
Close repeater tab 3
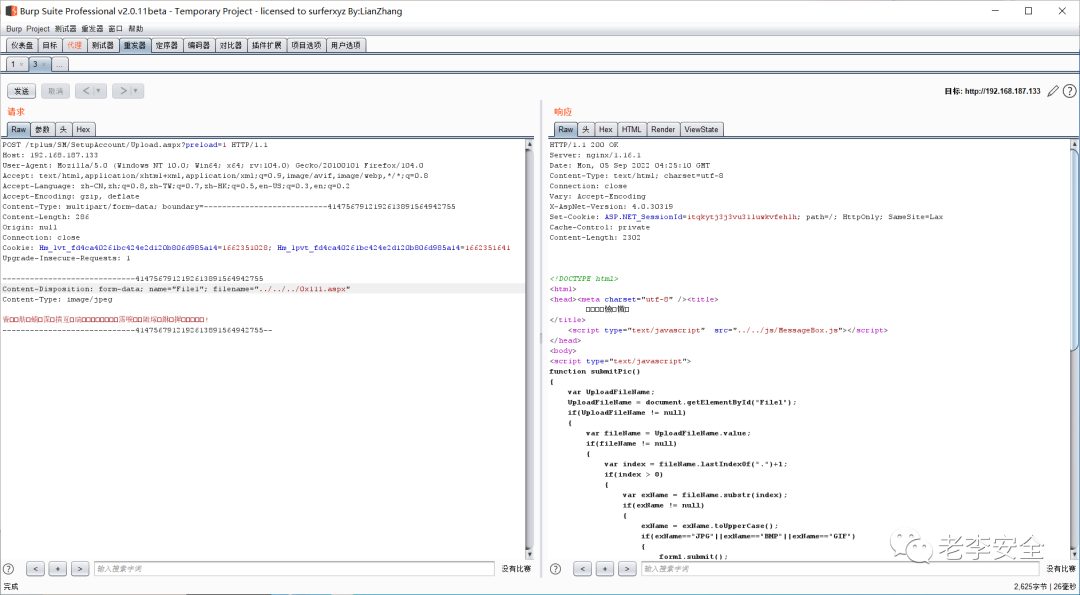coord(43,64)
